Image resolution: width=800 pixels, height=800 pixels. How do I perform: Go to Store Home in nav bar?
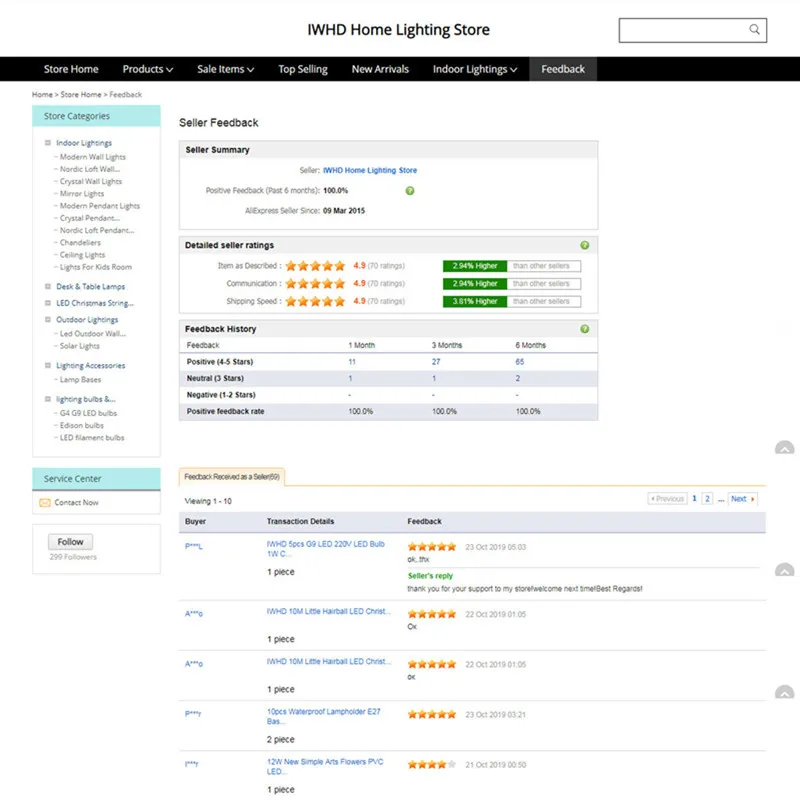coord(71,69)
